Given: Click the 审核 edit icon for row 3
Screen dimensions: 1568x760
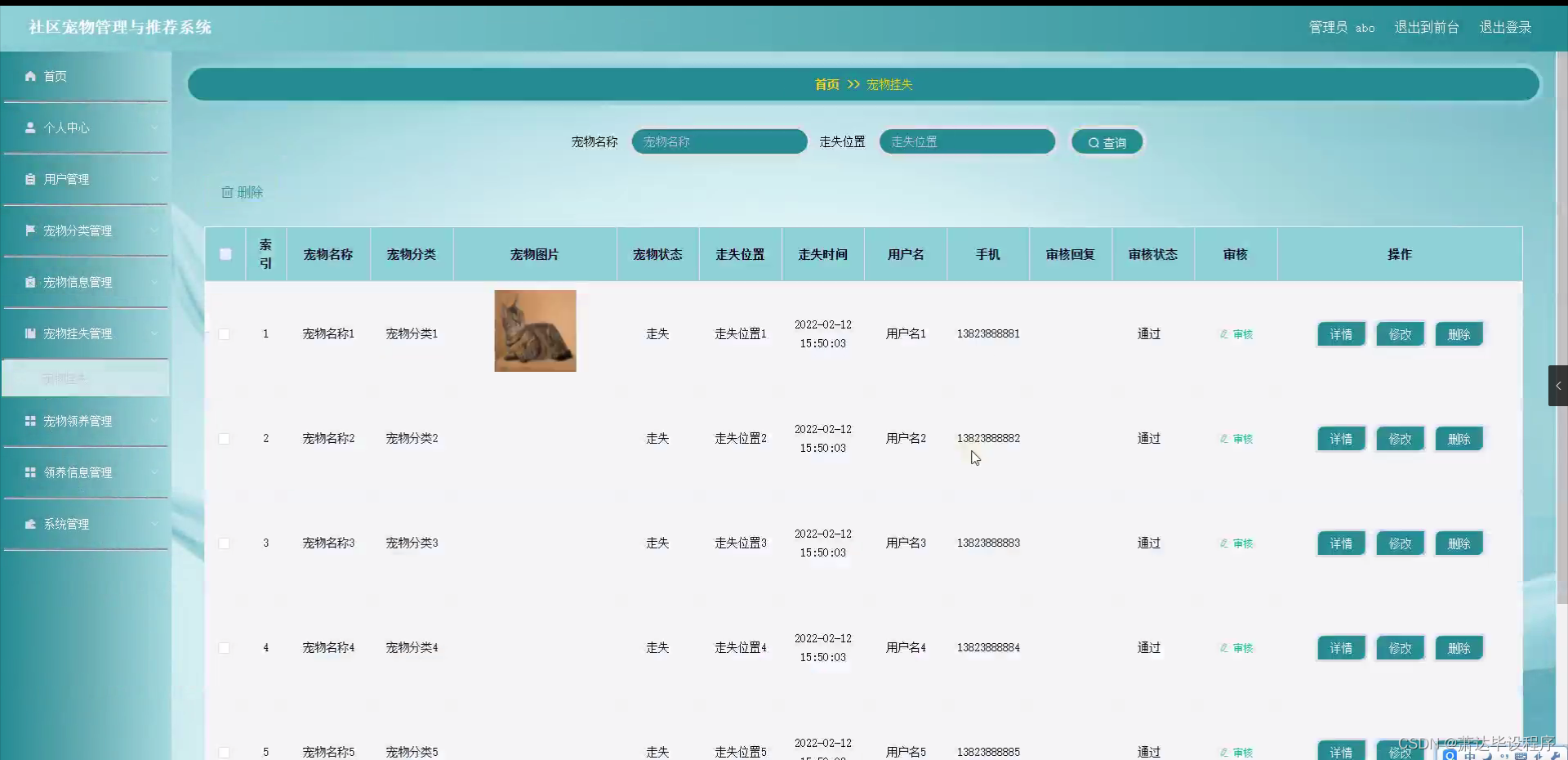Looking at the screenshot, I should (1224, 543).
